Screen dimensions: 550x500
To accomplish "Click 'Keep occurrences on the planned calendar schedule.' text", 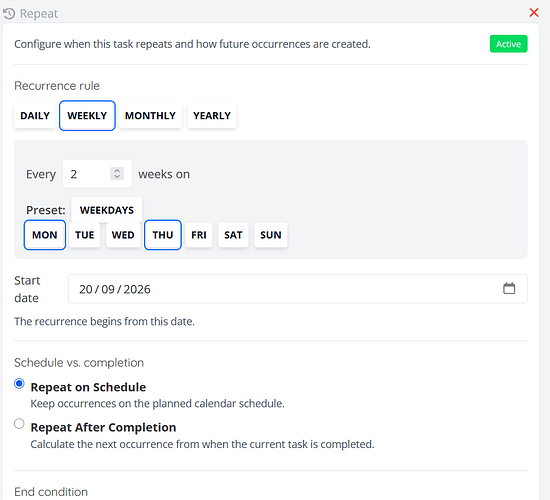I will point(157,404).
